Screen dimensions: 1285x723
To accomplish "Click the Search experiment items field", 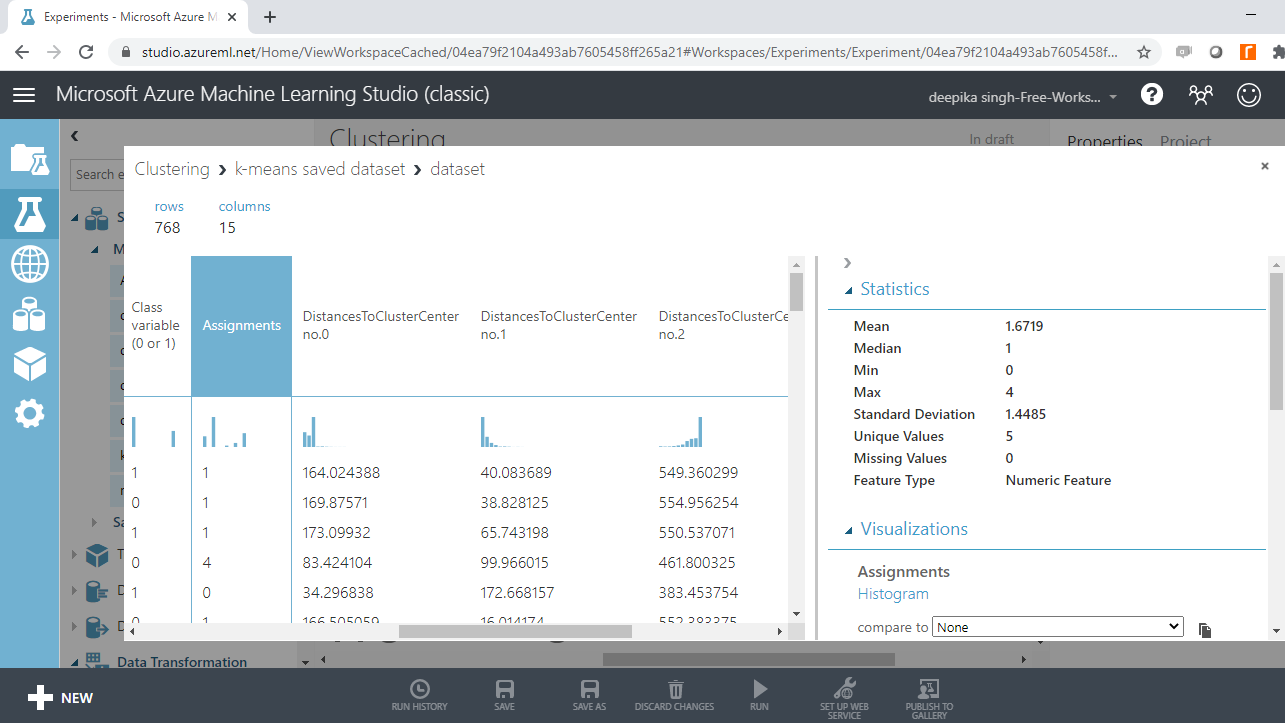I will point(98,174).
